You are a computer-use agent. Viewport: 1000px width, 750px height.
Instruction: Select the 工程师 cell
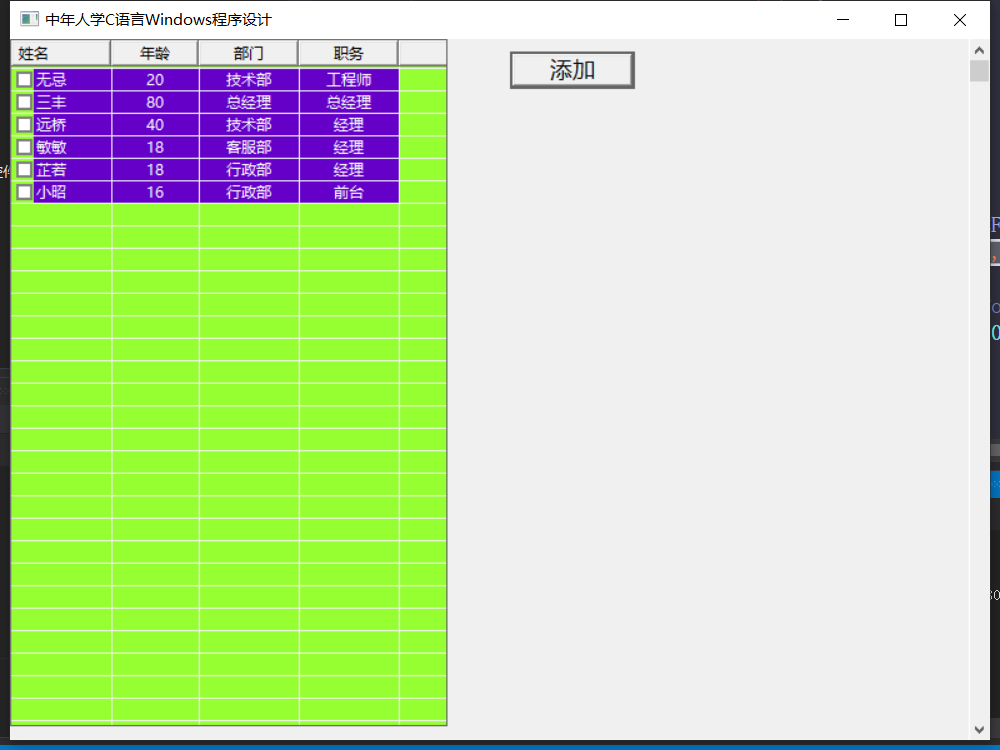[x=349, y=80]
